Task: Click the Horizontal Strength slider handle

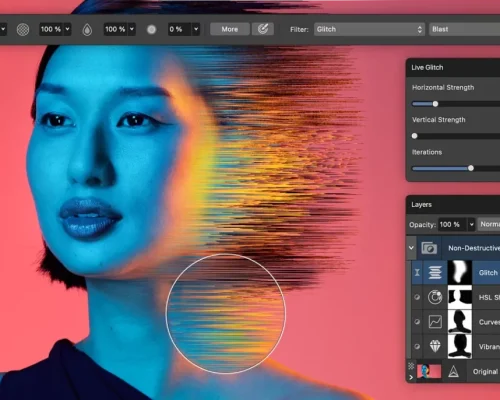Action: (x=435, y=104)
